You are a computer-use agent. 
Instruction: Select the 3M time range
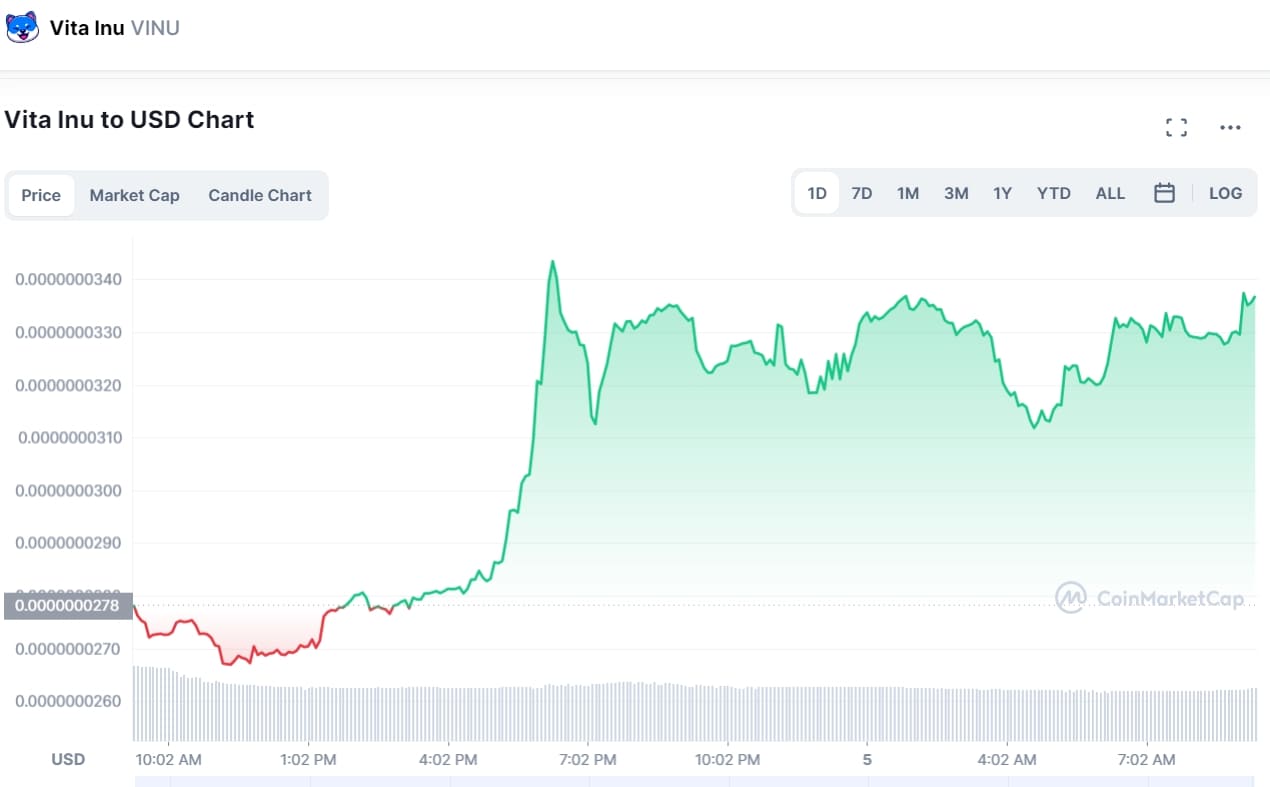(956, 193)
